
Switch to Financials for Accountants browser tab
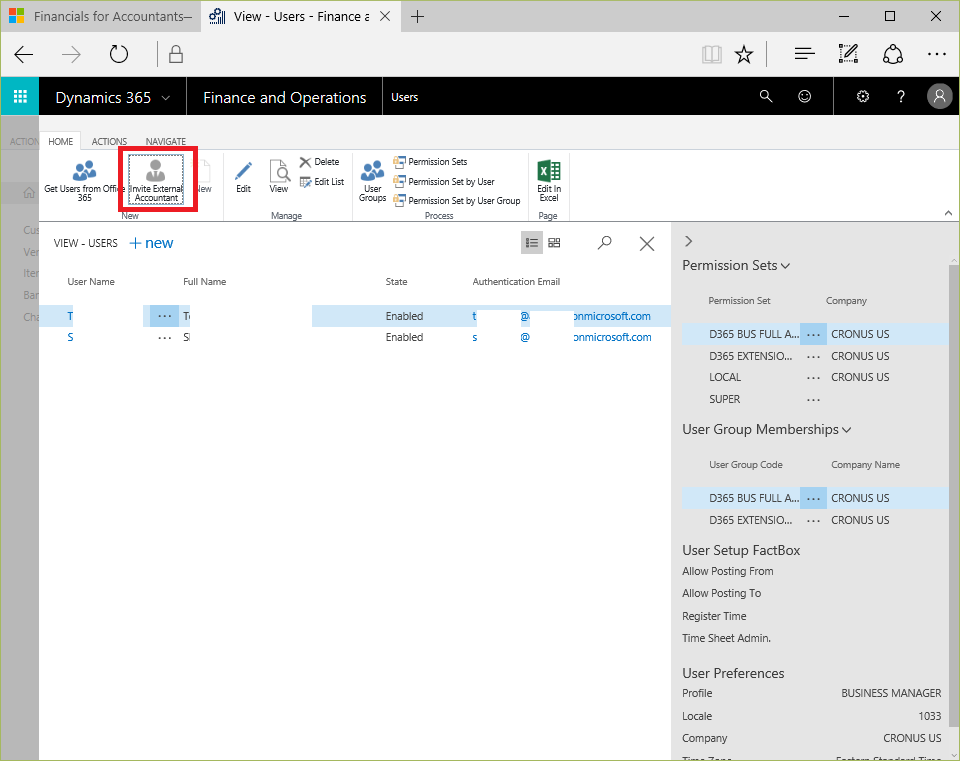pyautogui.click(x=101, y=17)
